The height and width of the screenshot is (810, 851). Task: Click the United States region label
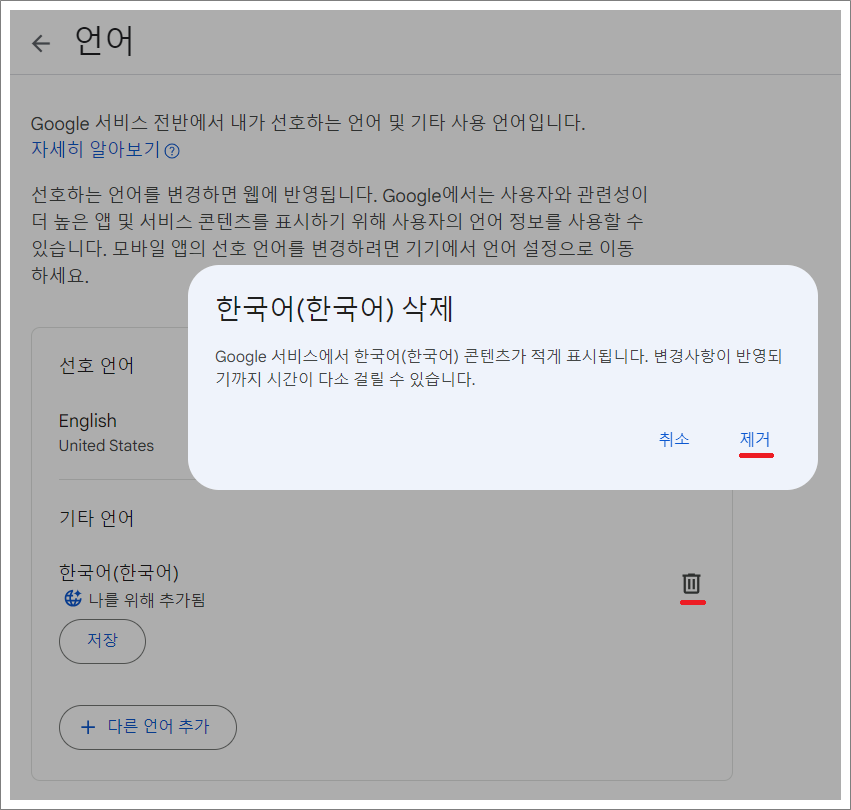pyautogui.click(x=106, y=446)
